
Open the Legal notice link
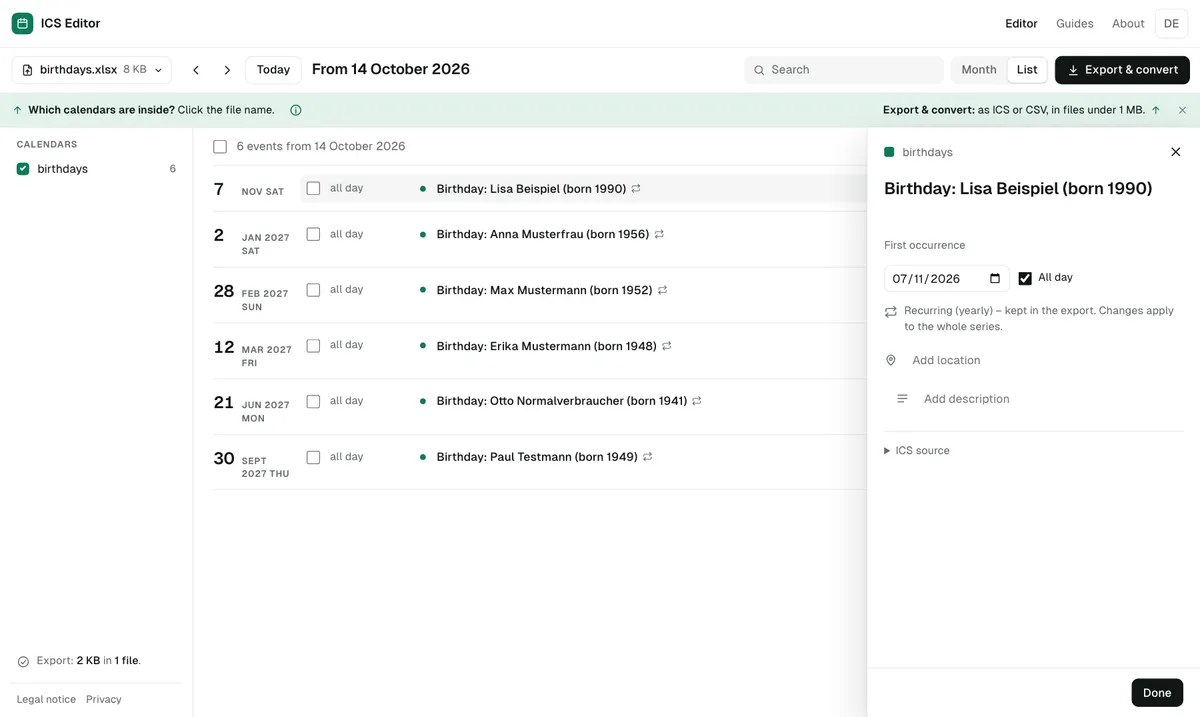pos(46,700)
